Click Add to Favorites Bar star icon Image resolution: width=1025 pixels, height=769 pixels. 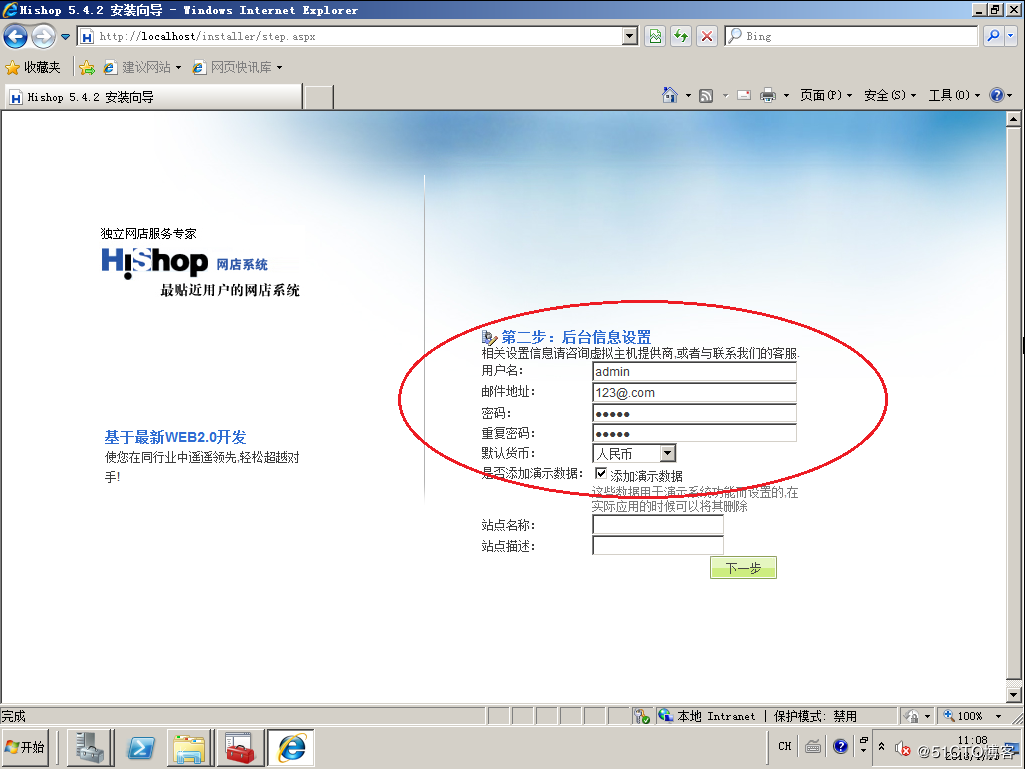(x=87, y=67)
